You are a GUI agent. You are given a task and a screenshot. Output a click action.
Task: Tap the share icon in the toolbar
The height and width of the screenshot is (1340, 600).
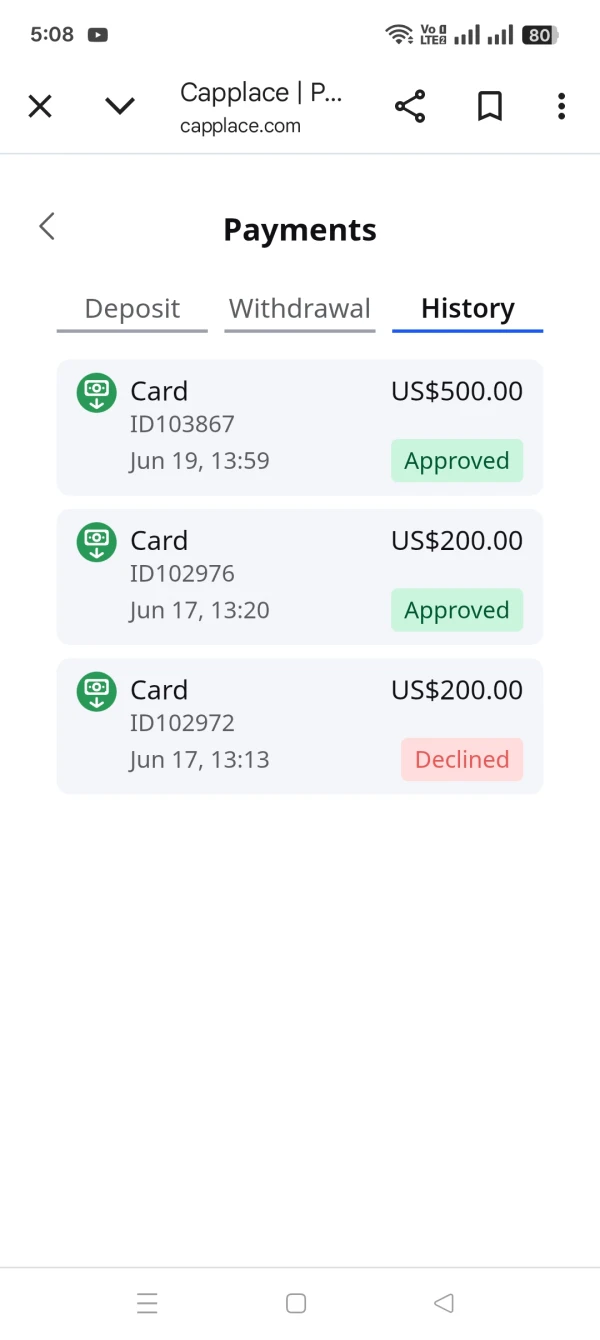coord(410,106)
